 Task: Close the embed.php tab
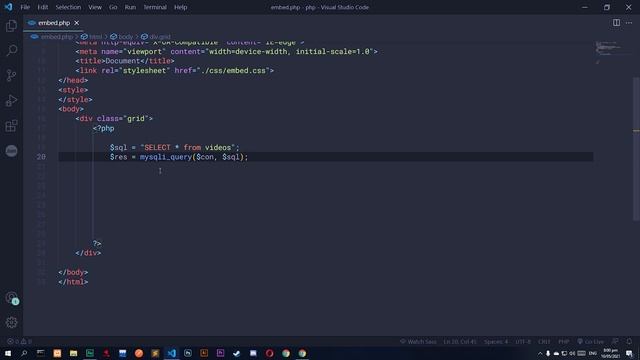[x=76, y=23]
